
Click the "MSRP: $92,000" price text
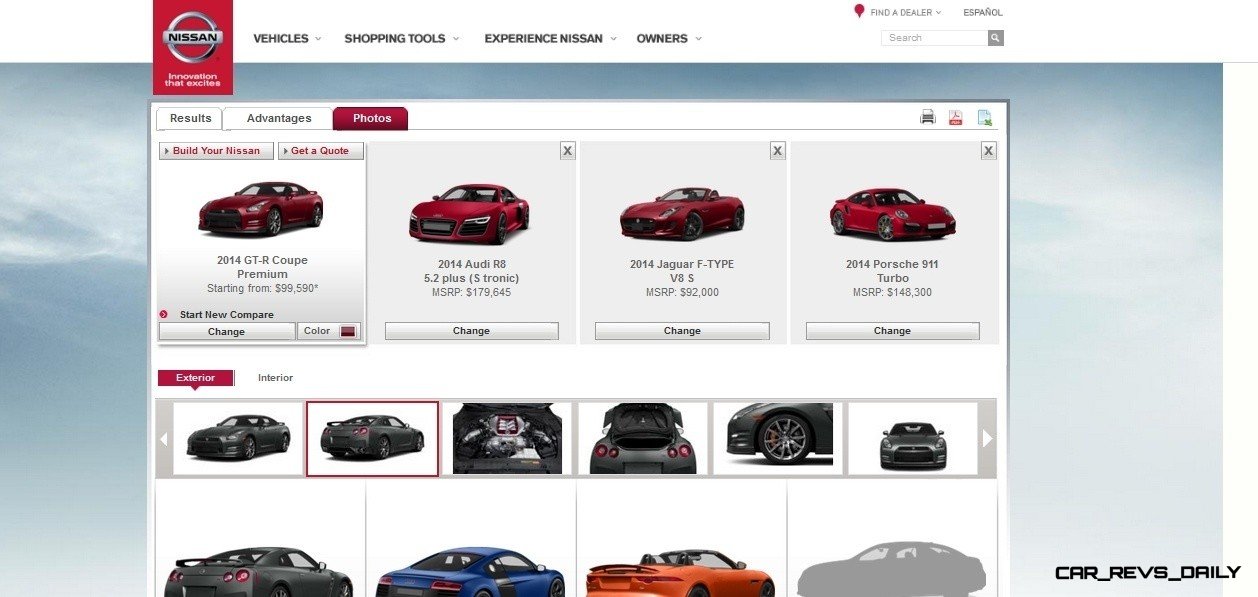pyautogui.click(x=682, y=293)
